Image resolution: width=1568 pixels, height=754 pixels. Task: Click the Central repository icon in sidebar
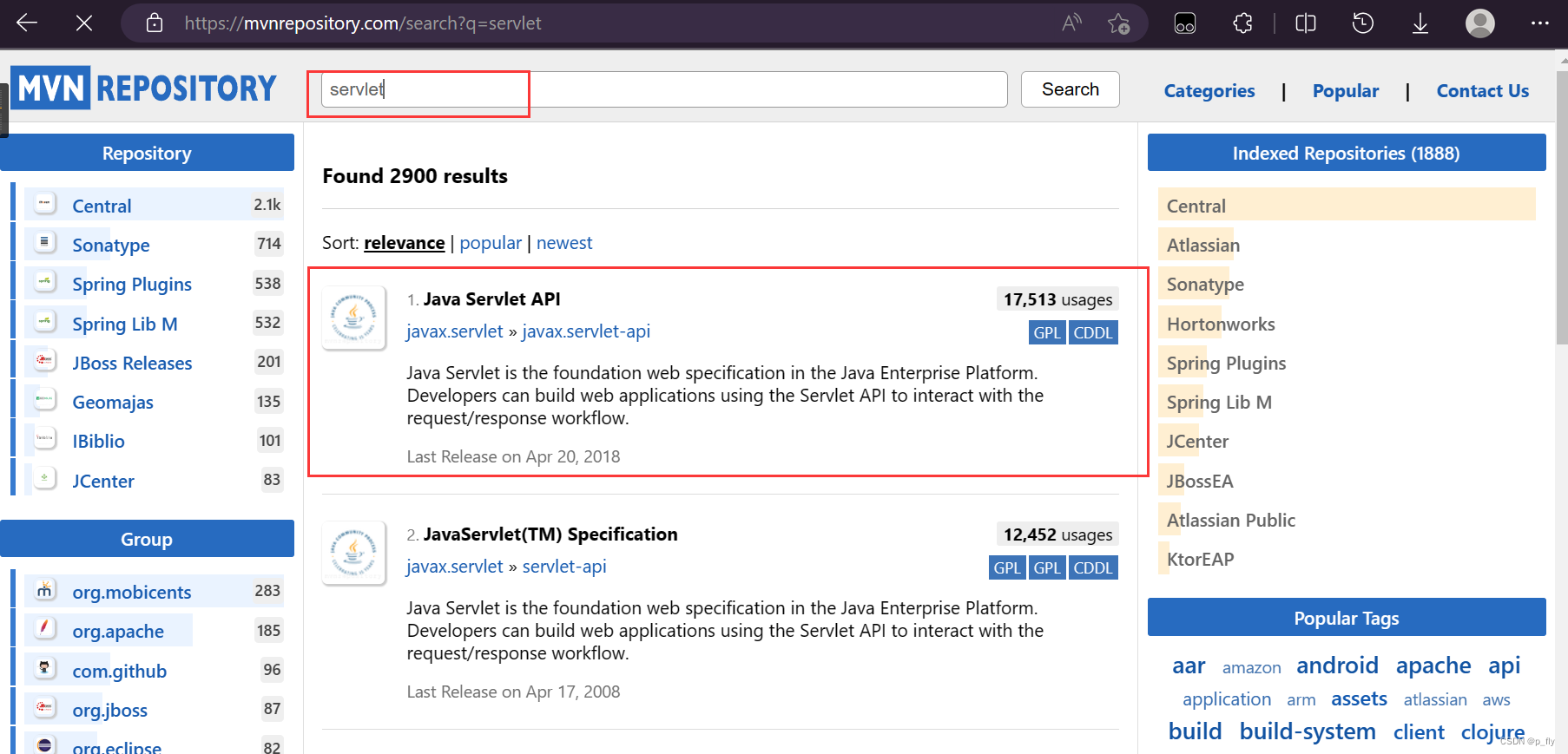(x=44, y=203)
